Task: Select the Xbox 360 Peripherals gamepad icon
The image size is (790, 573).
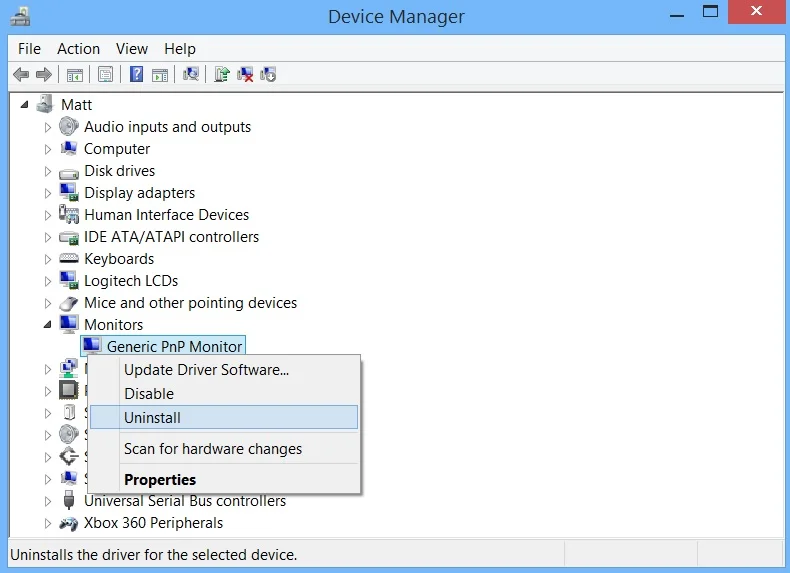Action: pyautogui.click(x=69, y=524)
